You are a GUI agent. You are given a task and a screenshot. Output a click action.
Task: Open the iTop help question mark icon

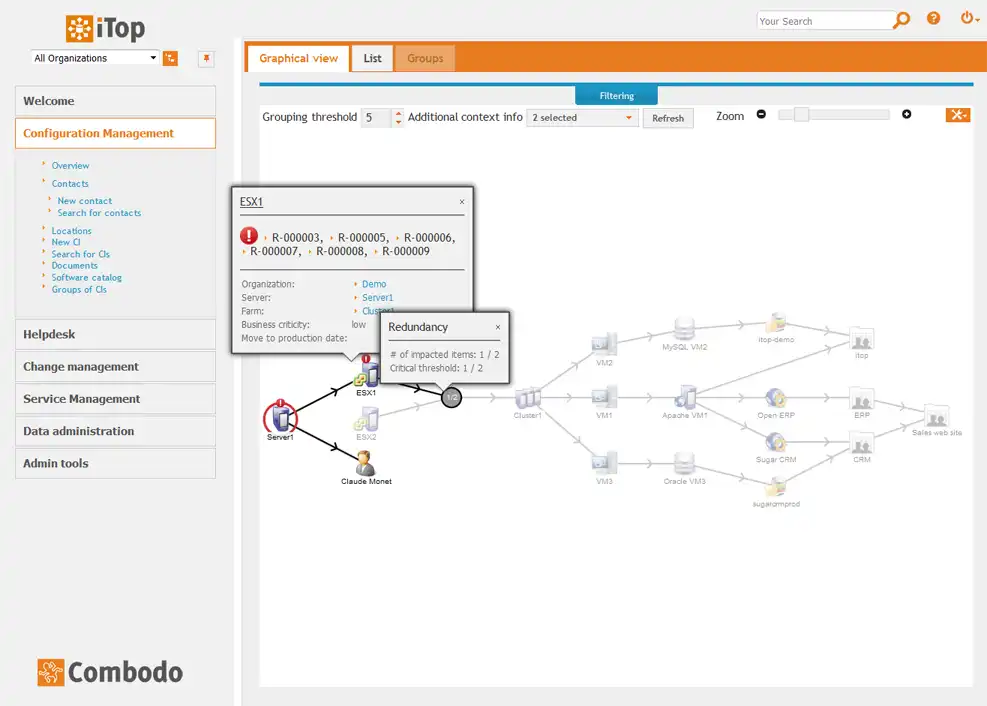[x=933, y=18]
